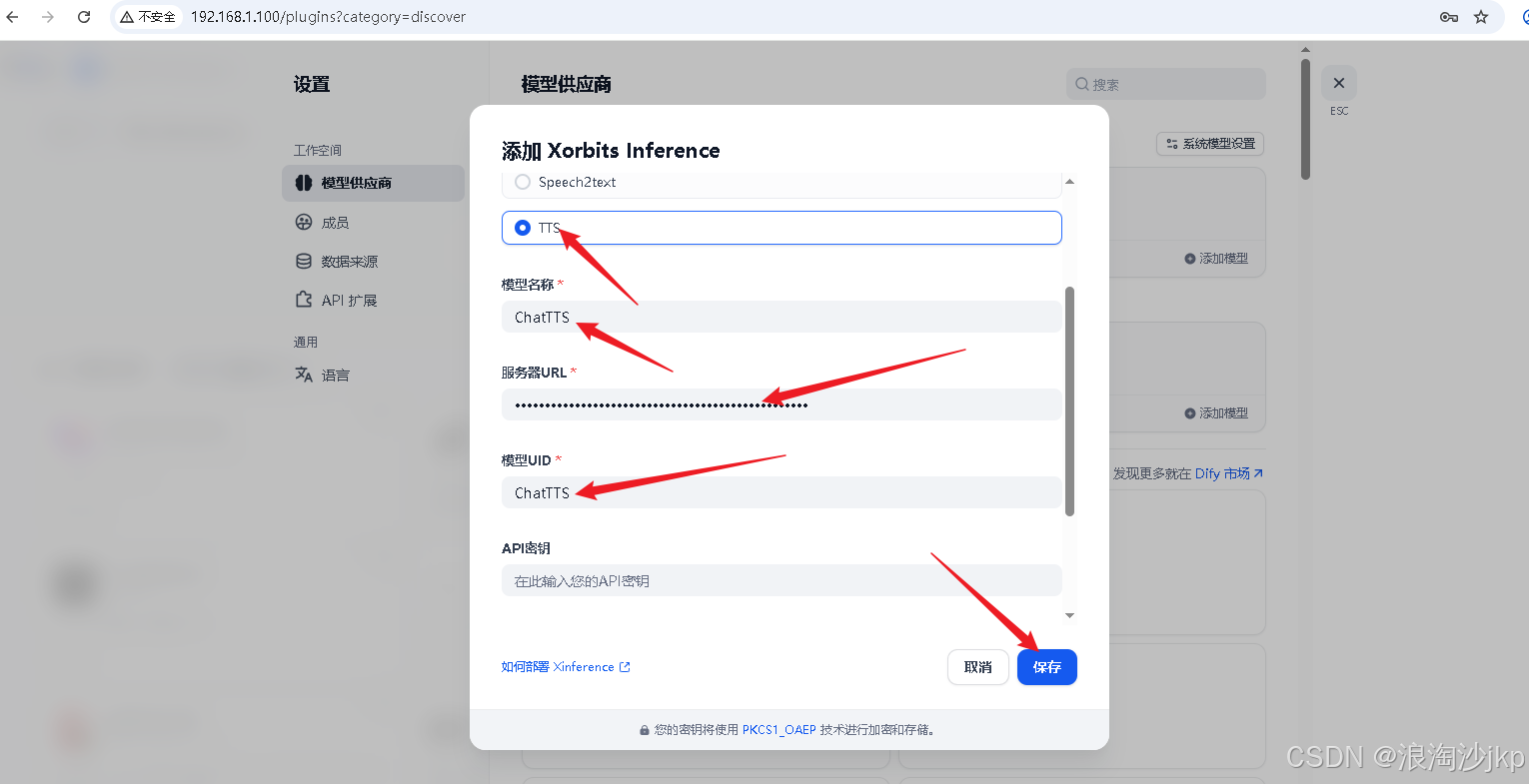
Task: Click the search magnifier icon
Action: pyautogui.click(x=1082, y=84)
